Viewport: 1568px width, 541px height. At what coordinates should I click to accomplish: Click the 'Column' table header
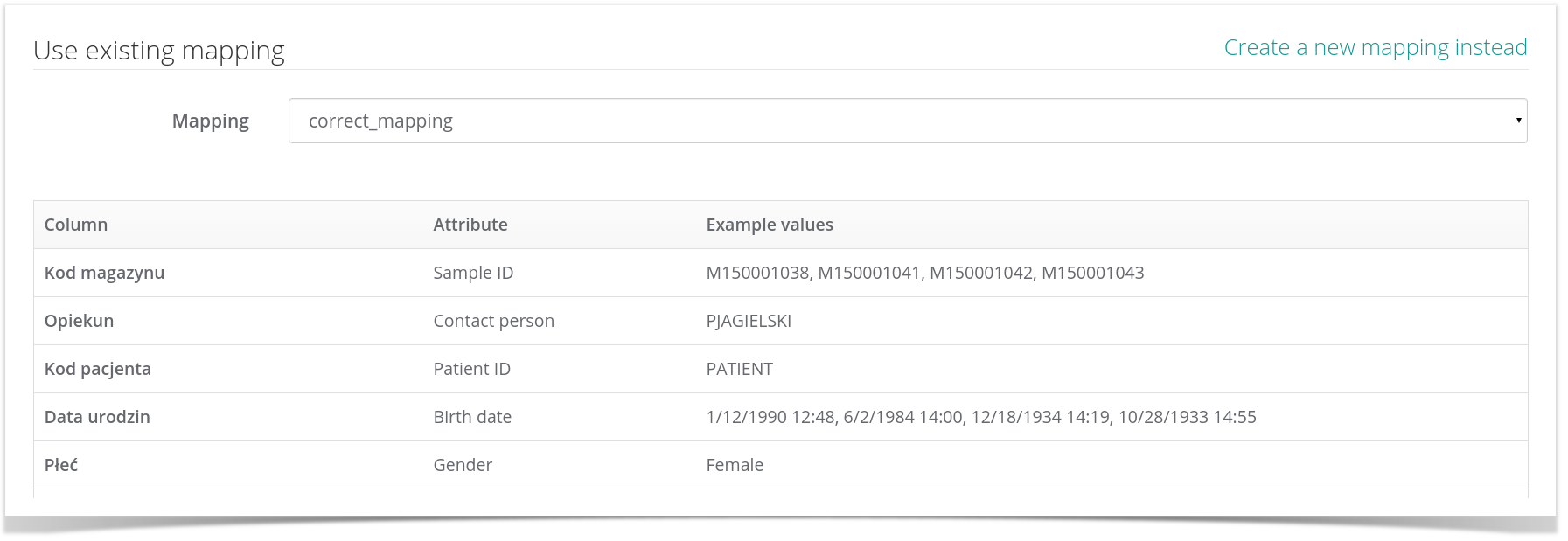(x=76, y=225)
